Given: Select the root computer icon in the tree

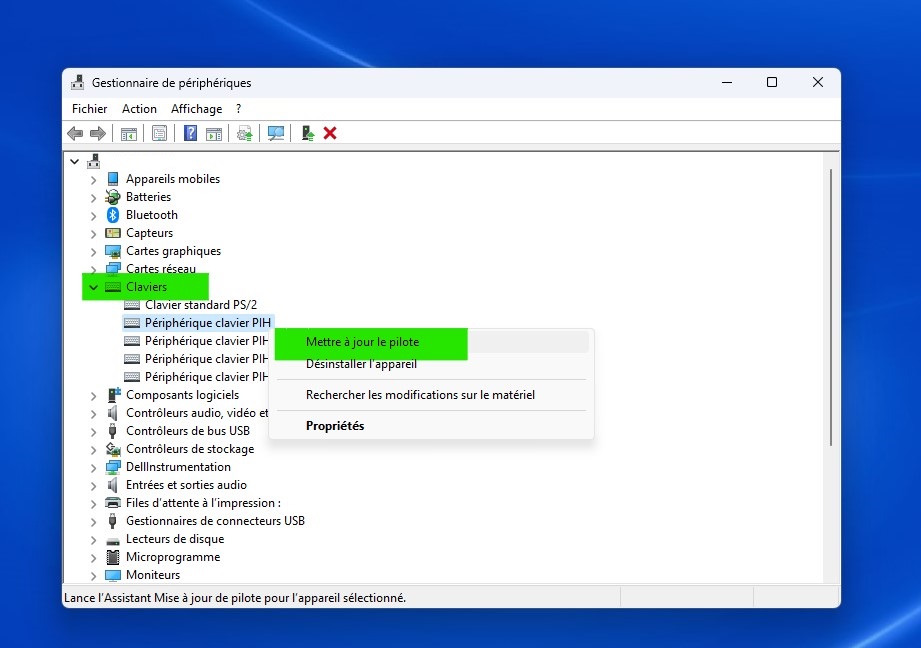Looking at the screenshot, I should pos(93,161).
